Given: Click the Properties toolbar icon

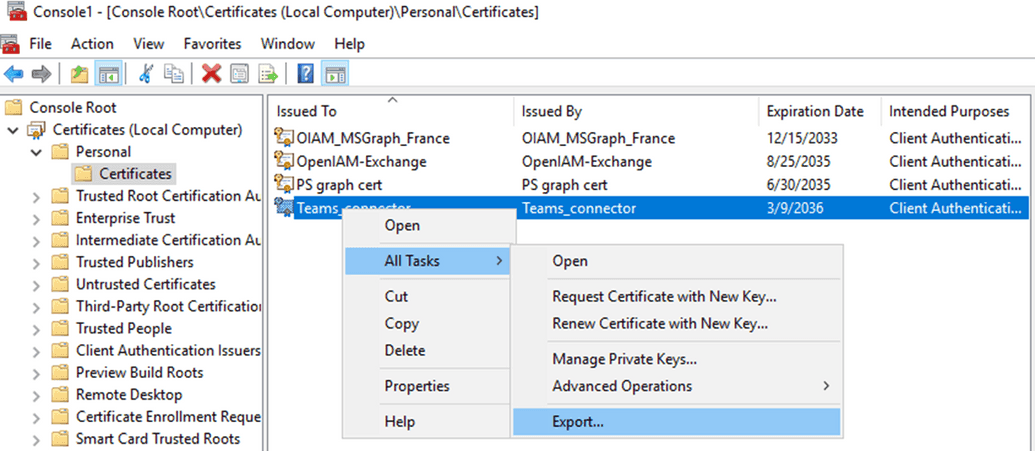Looking at the screenshot, I should (x=240, y=74).
